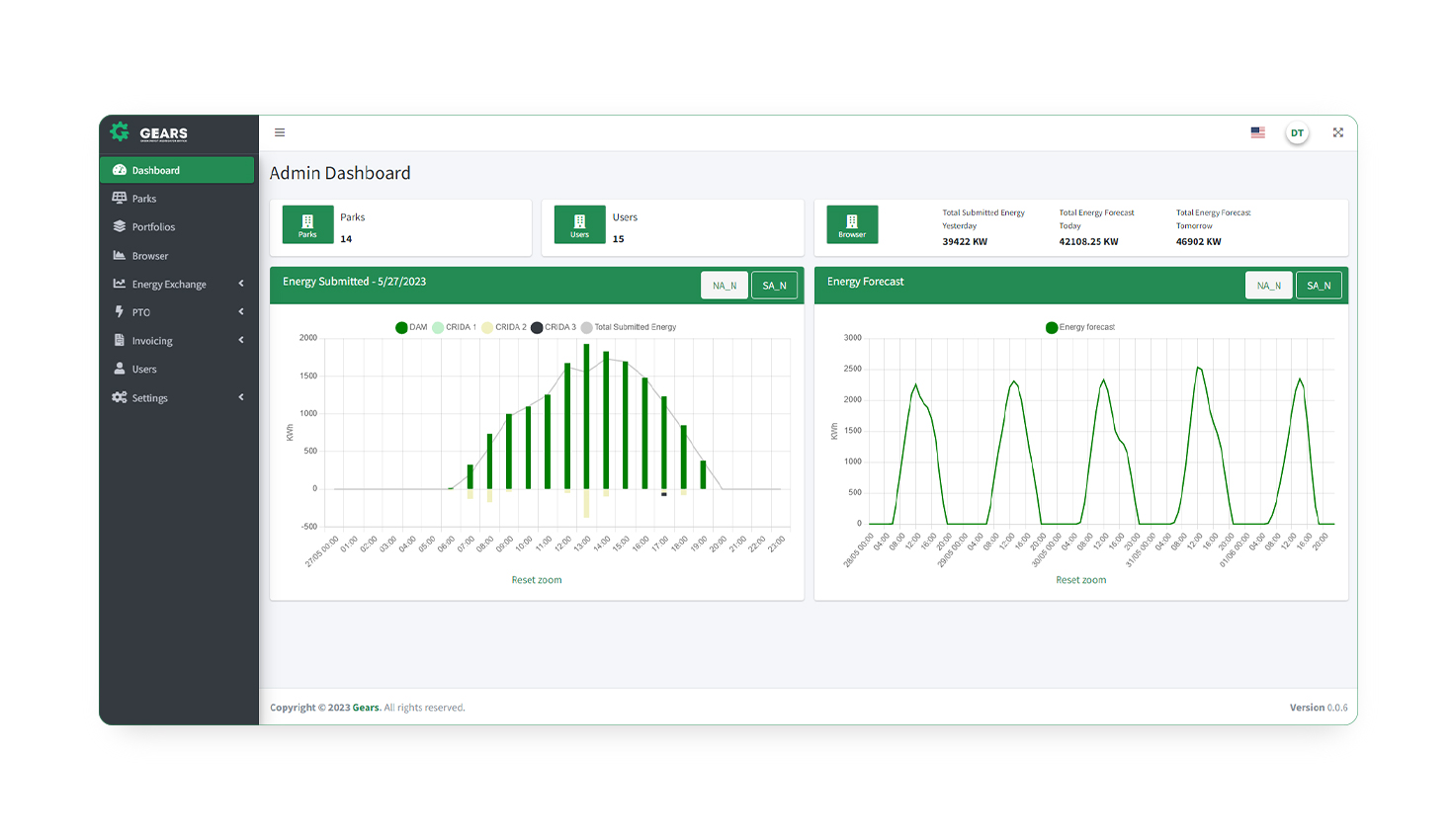Hide CRIDA 3 series in legend
This screenshot has height=840, width=1452.
click(x=554, y=327)
